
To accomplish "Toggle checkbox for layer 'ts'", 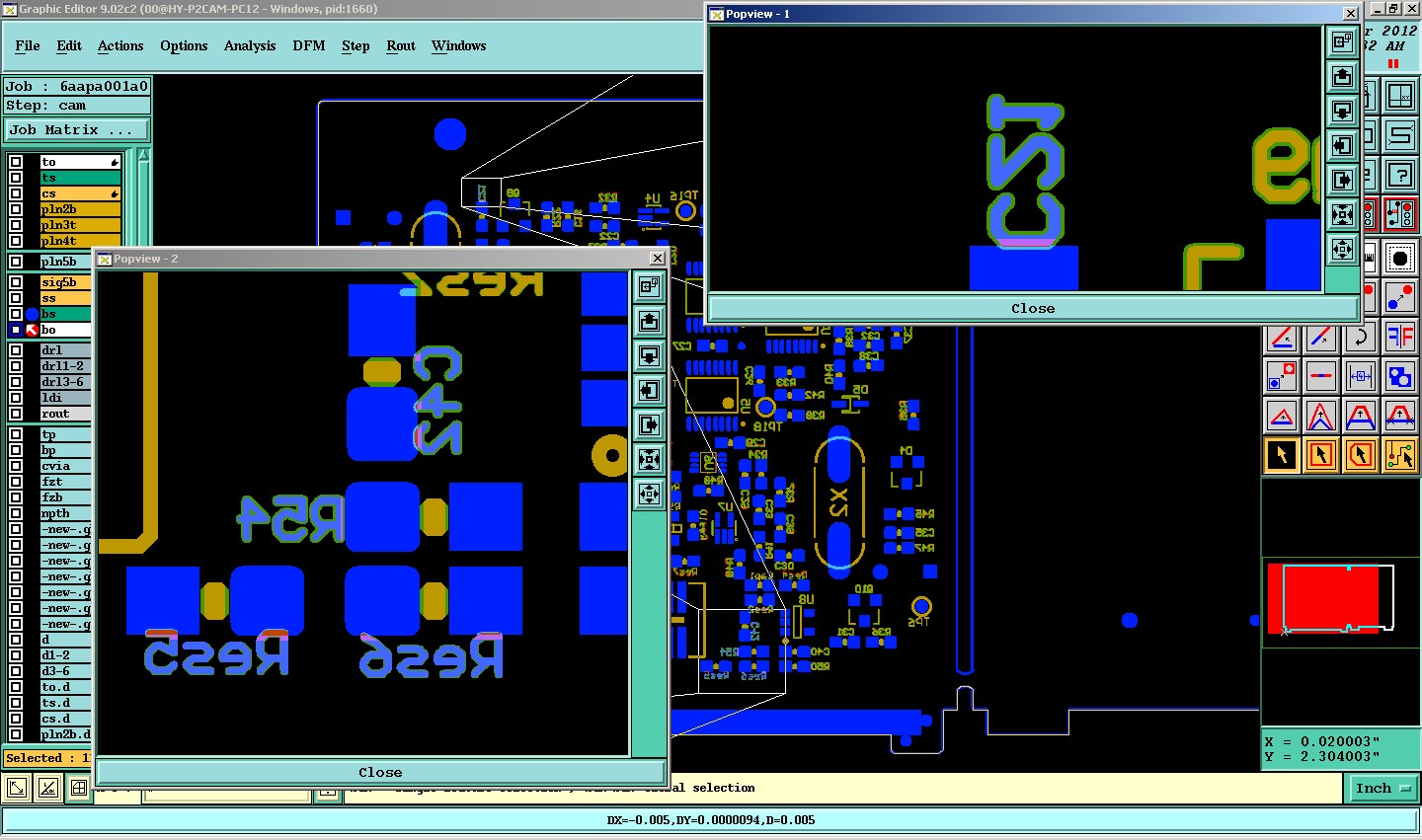I will pyautogui.click(x=16, y=178).
